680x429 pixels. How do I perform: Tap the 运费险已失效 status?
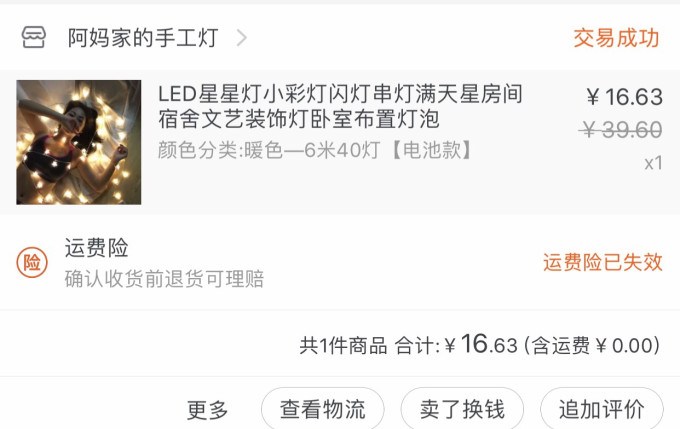point(602,262)
